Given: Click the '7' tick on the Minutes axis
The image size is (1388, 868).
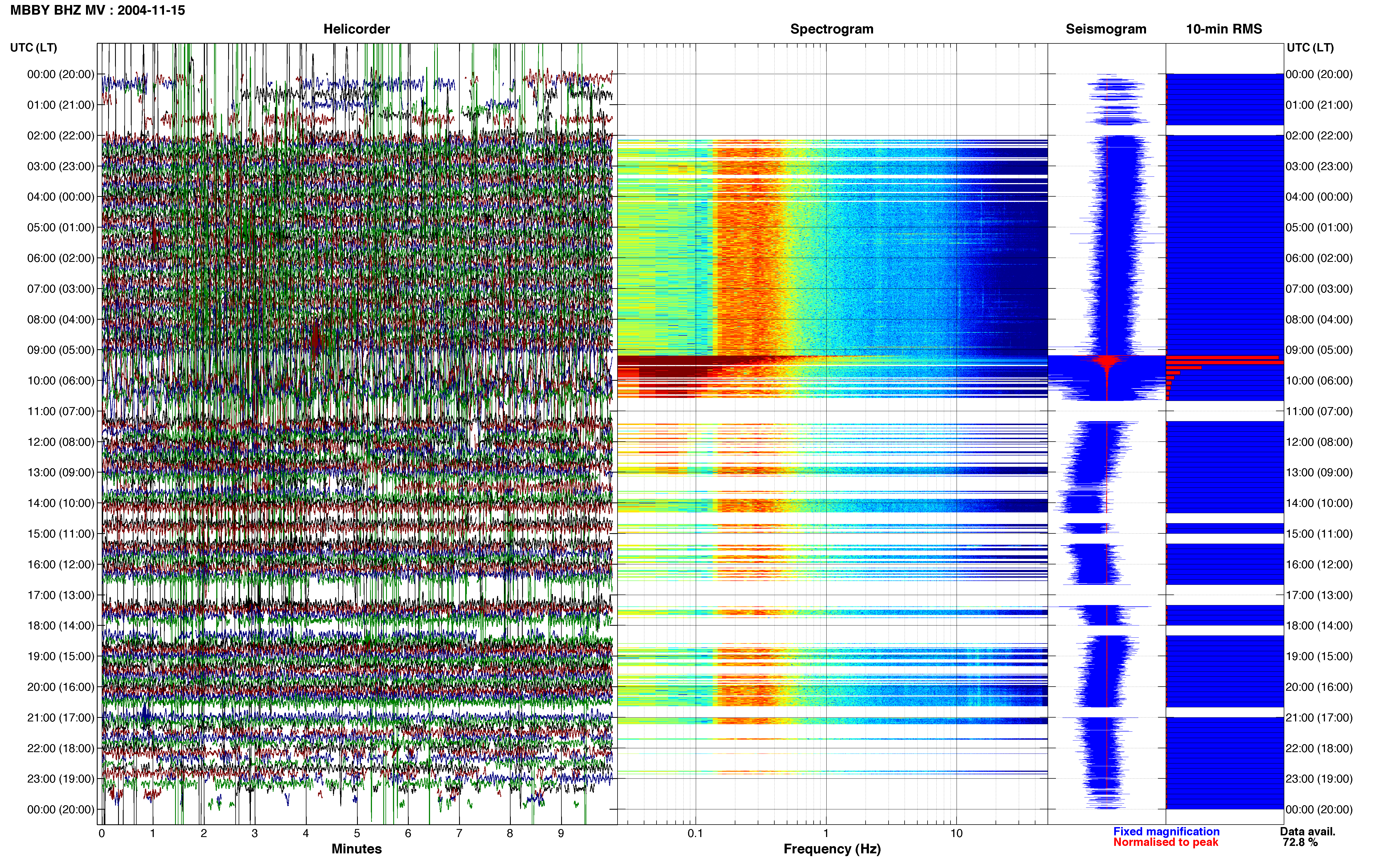Looking at the screenshot, I should pos(459,833).
